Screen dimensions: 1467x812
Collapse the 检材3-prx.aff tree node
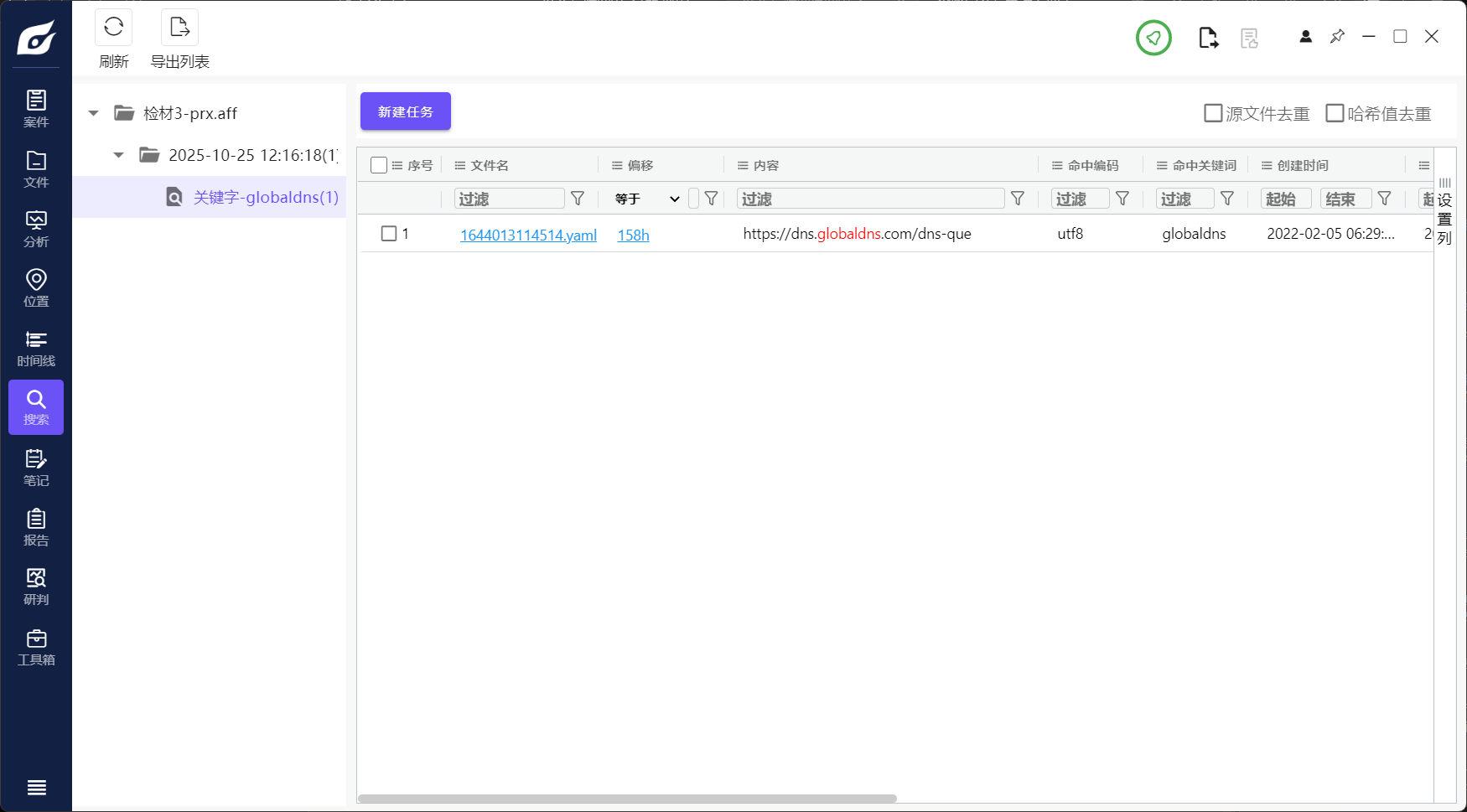coord(92,112)
